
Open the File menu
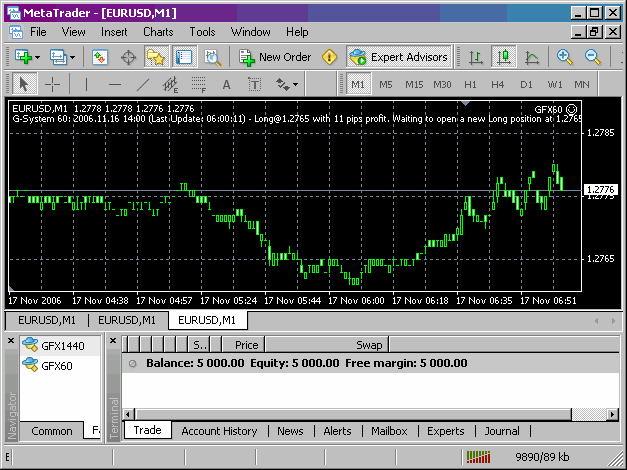[x=38, y=32]
